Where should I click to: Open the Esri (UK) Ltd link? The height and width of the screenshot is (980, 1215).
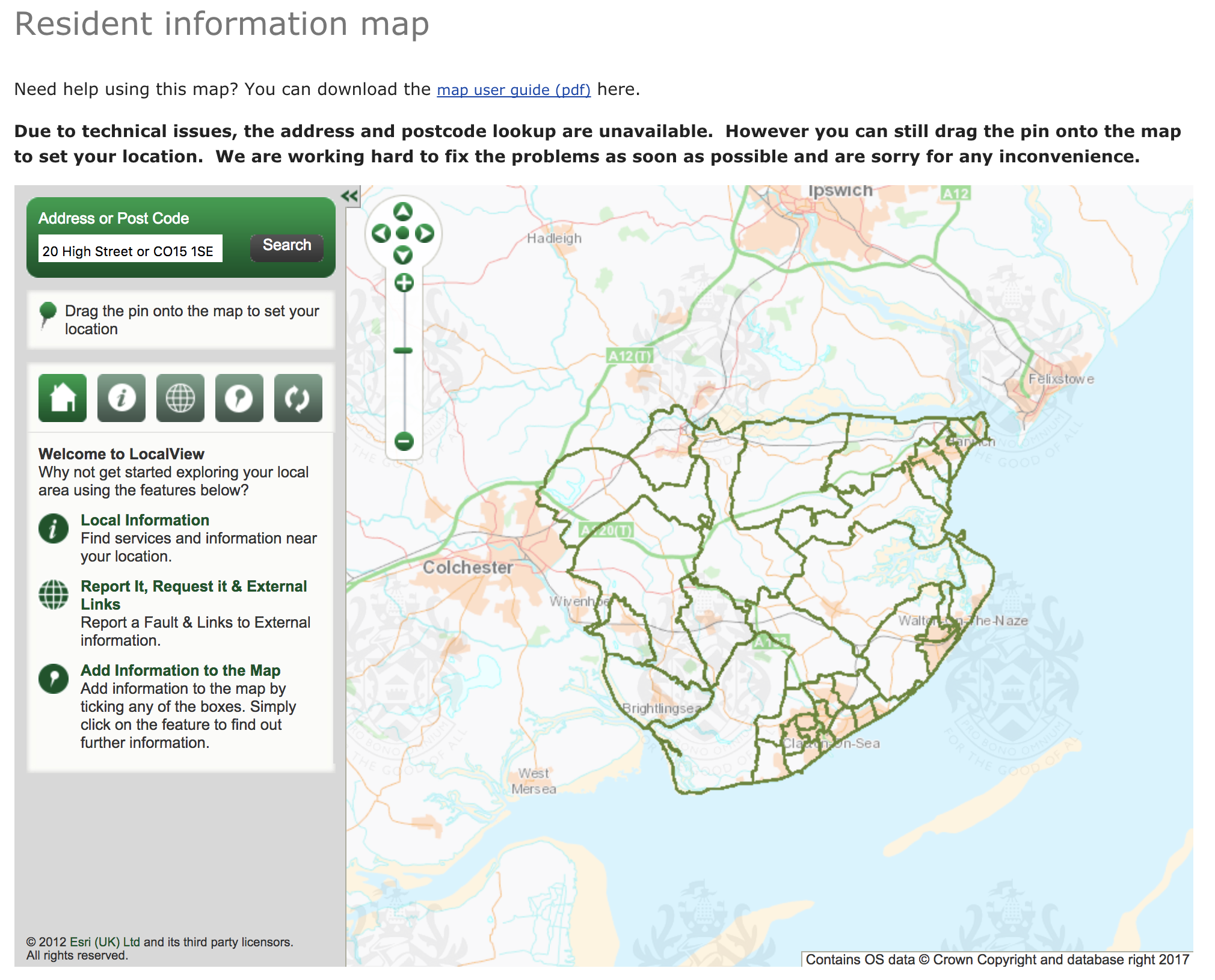pos(105,942)
